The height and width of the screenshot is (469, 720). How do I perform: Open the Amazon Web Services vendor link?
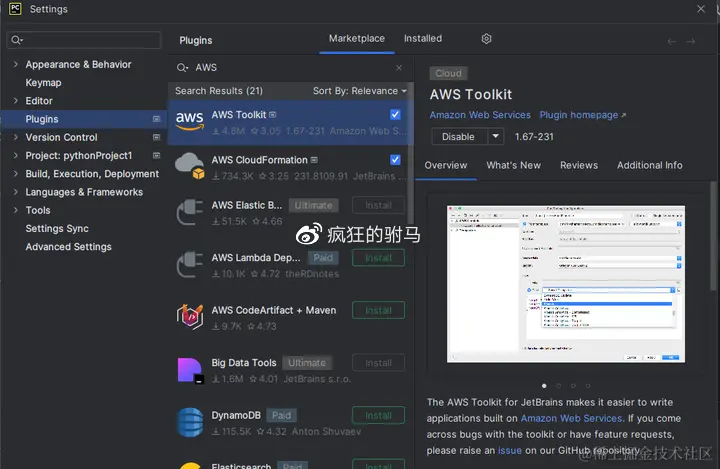(x=480, y=115)
